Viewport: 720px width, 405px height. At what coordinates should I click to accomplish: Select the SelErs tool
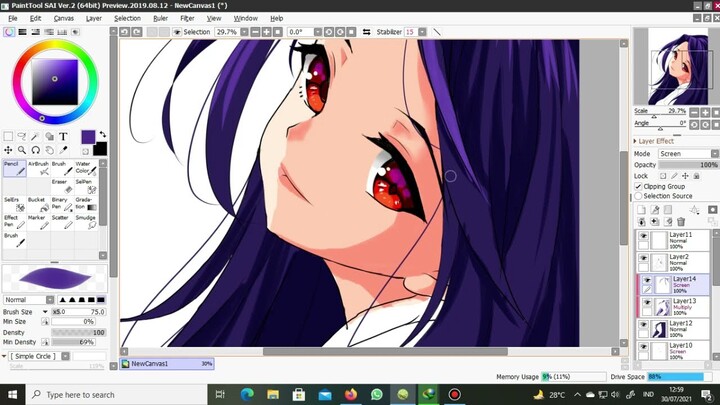coord(15,204)
